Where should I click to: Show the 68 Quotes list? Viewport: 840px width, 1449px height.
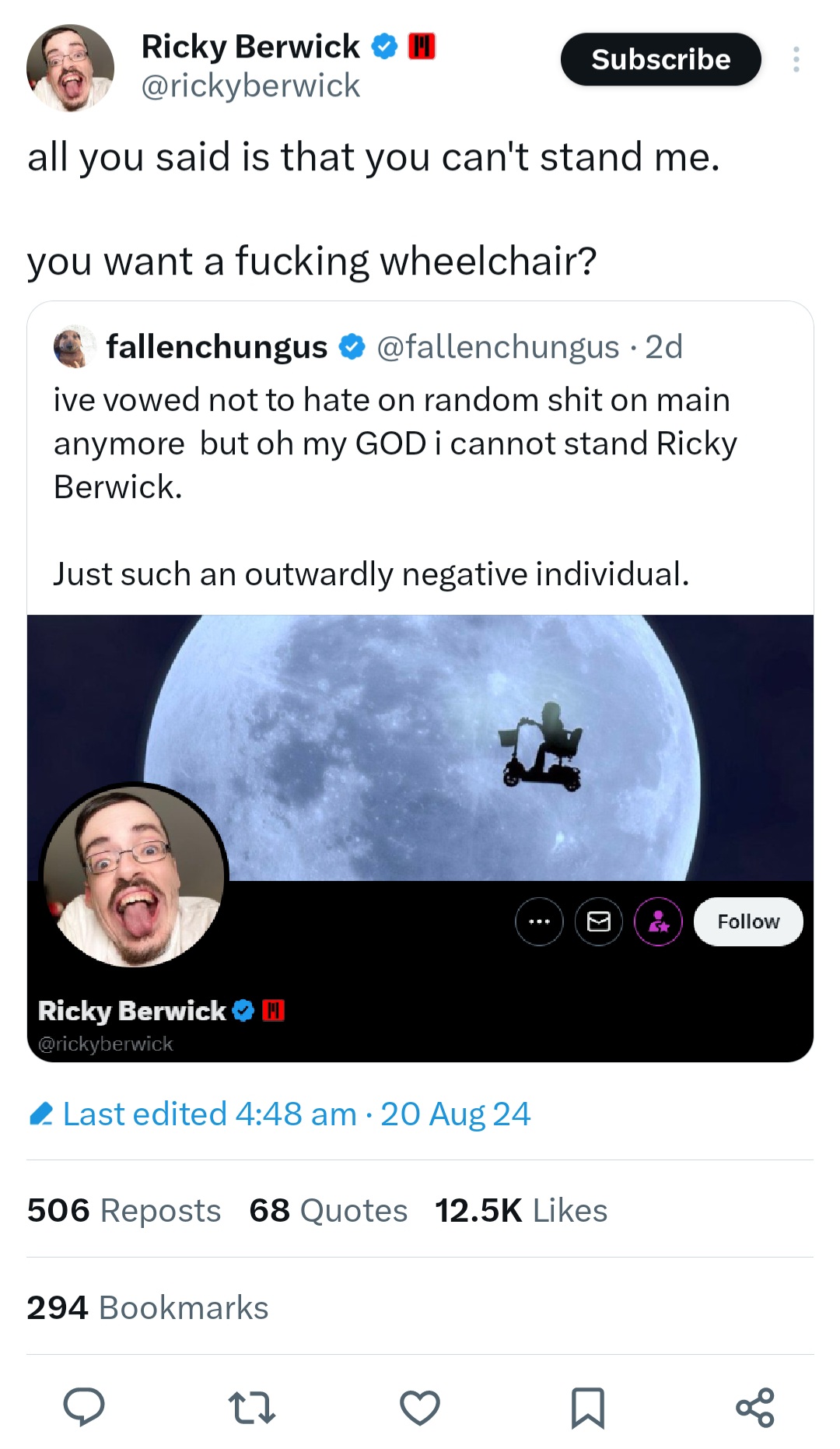[328, 1211]
